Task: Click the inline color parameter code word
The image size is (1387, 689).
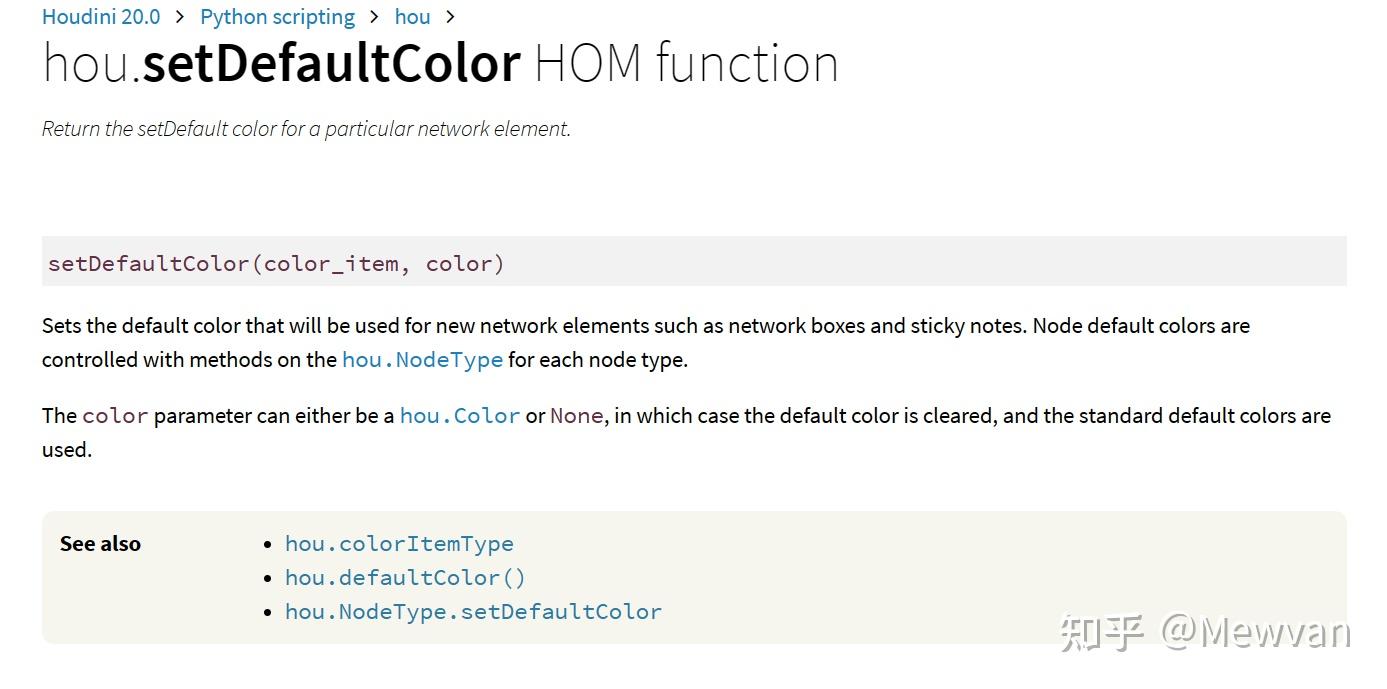Action: [115, 416]
